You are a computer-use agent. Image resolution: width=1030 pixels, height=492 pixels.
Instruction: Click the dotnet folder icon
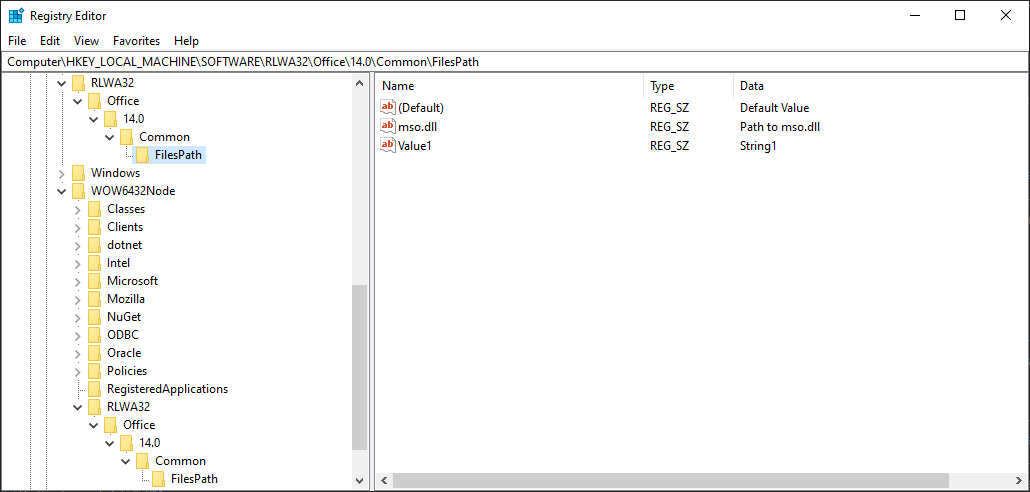tap(95, 245)
